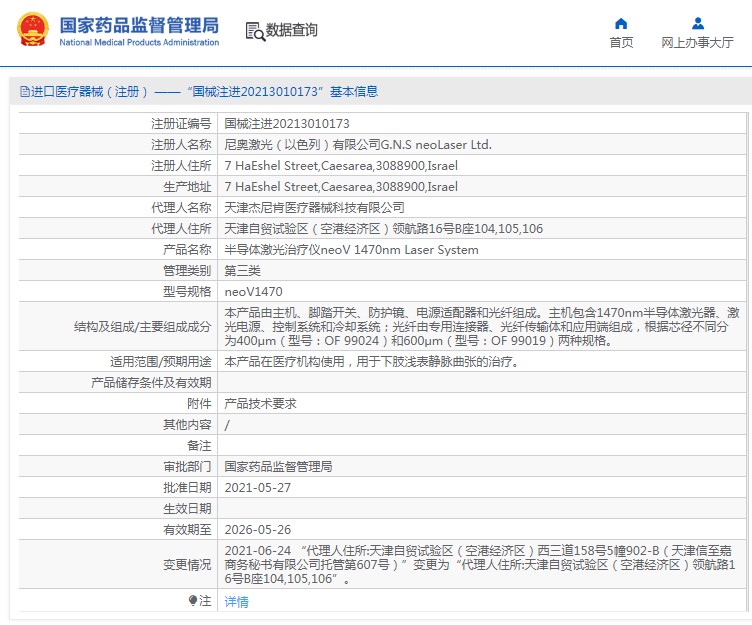
Task: Select the 生产地址 address value
Action: (x=341, y=187)
